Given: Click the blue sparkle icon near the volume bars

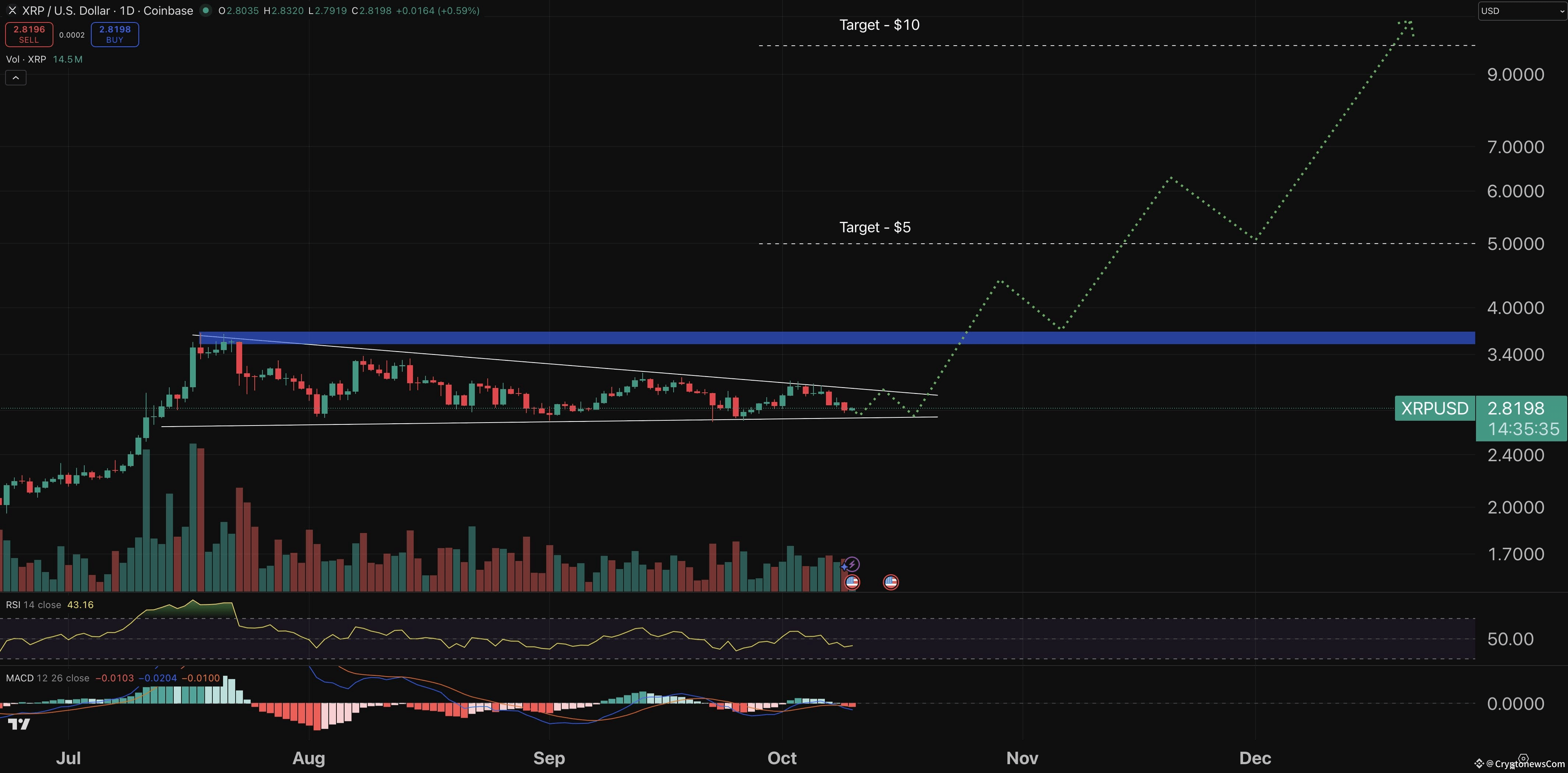Looking at the screenshot, I should [844, 566].
